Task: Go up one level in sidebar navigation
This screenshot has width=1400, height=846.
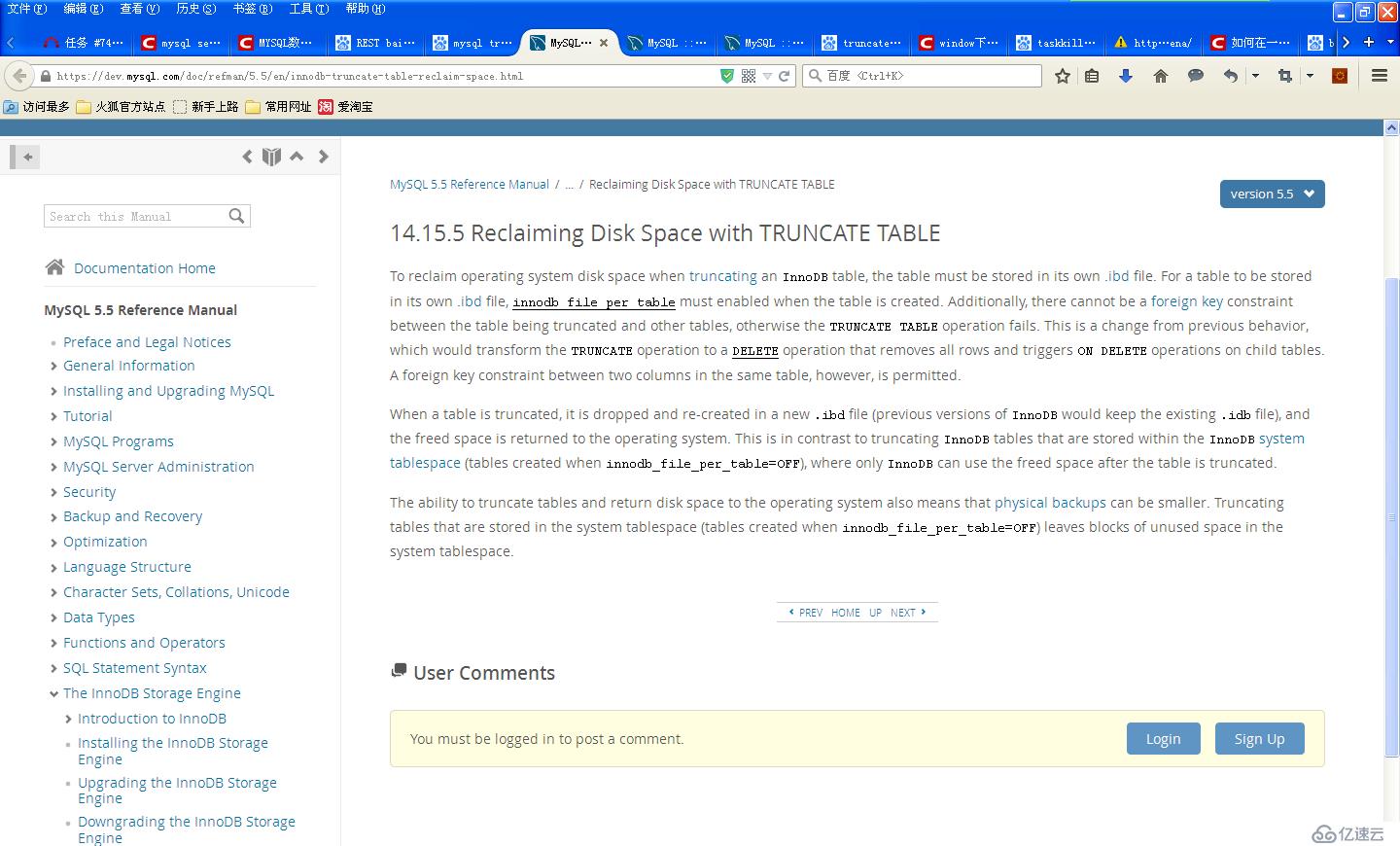Action: [x=297, y=157]
